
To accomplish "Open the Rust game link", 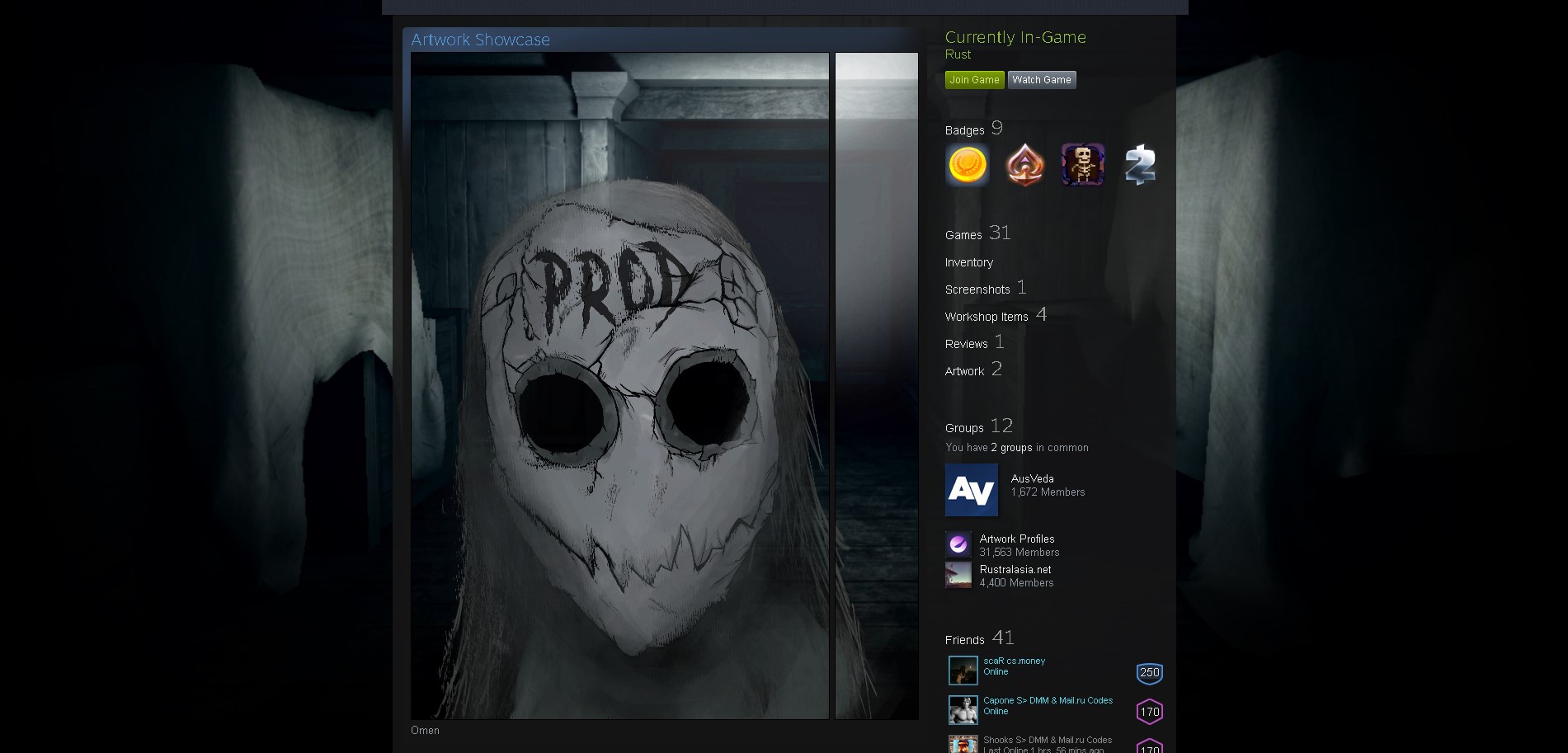I will pyautogui.click(x=958, y=54).
